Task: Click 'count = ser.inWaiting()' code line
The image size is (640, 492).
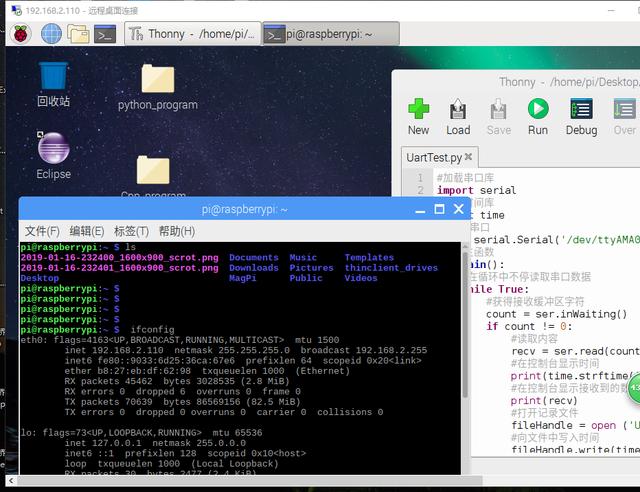Action: tap(556, 314)
